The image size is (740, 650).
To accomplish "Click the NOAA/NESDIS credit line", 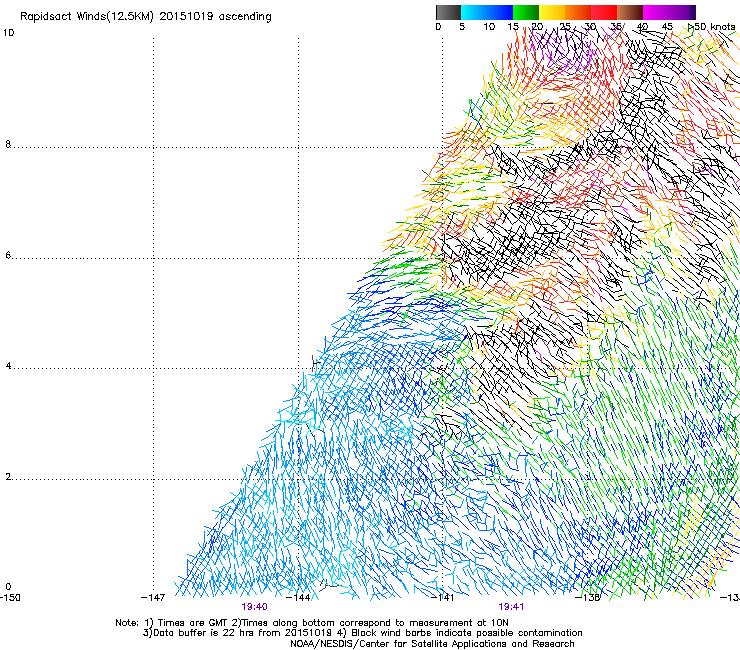I will coord(432,644).
